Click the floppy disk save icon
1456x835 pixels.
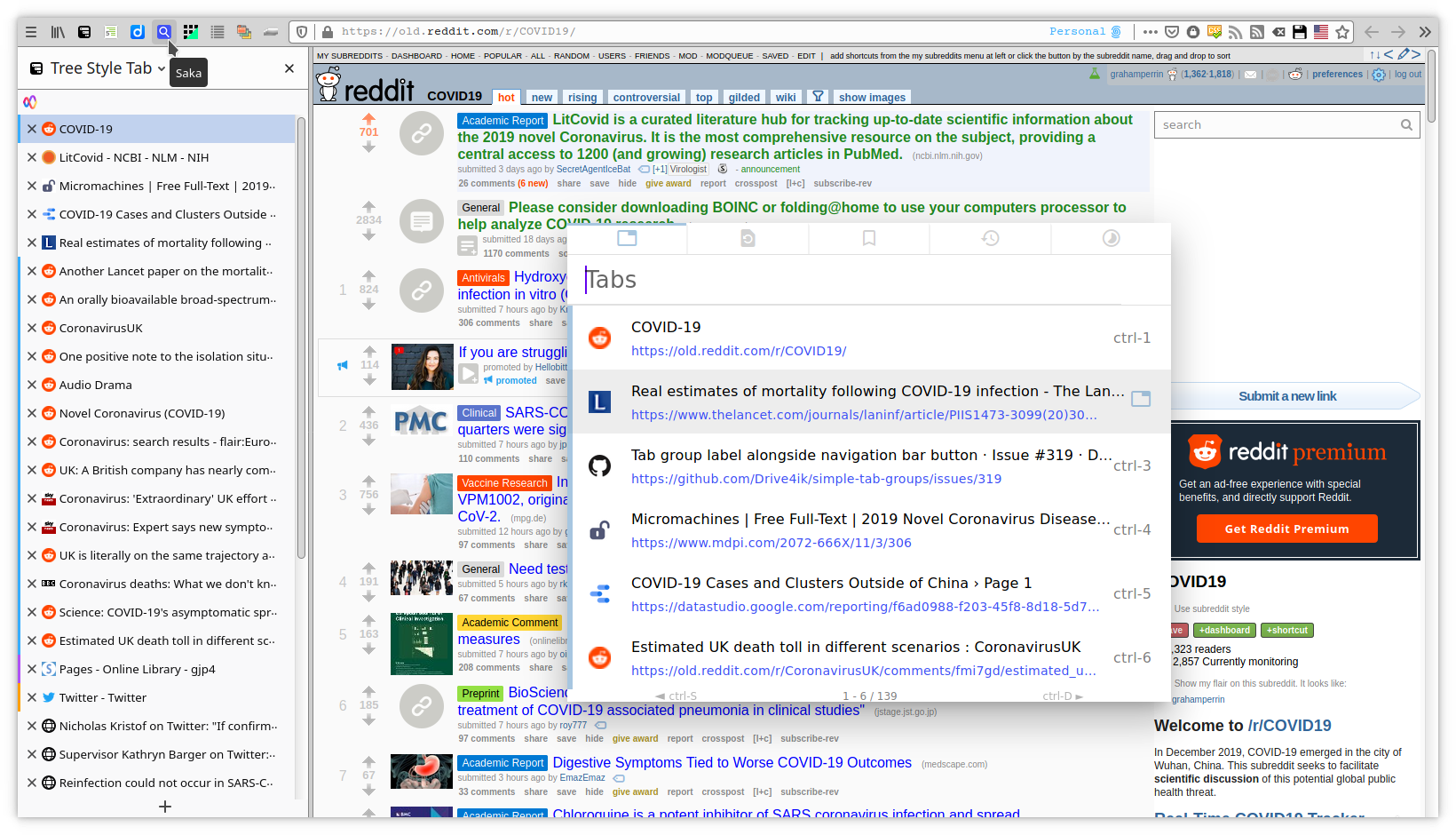[1300, 32]
